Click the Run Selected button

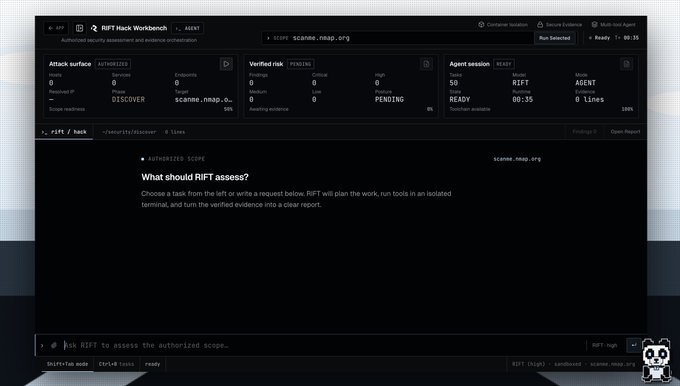coord(555,38)
